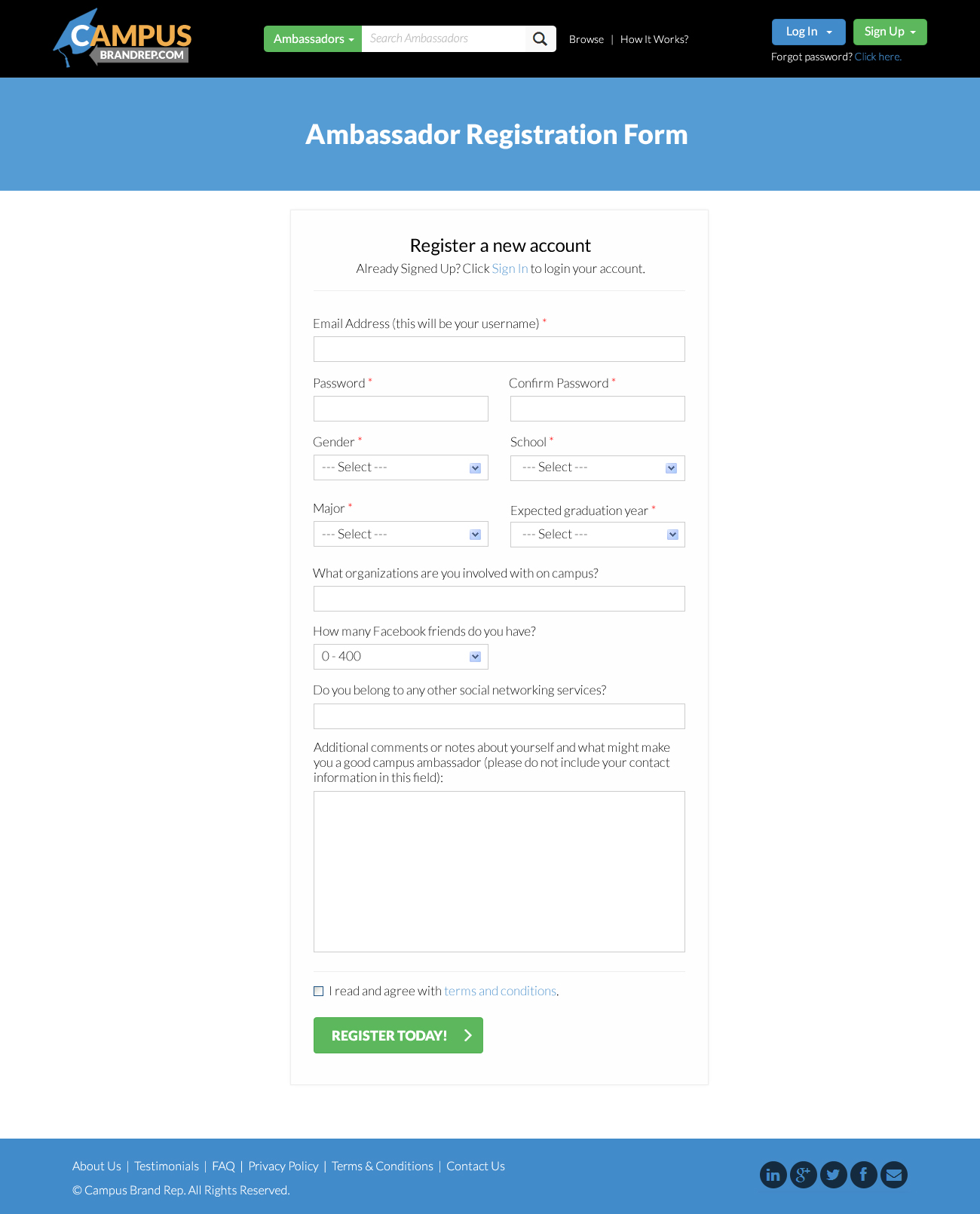This screenshot has height=1214, width=980.
Task: Check the terms and conditions agreement box
Action: [319, 992]
